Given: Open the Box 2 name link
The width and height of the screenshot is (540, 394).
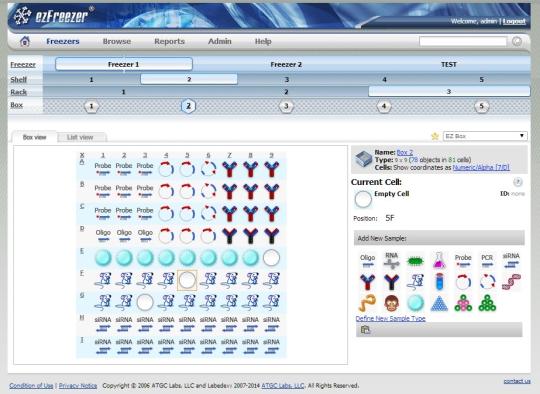Looking at the screenshot, I should (x=405, y=152).
